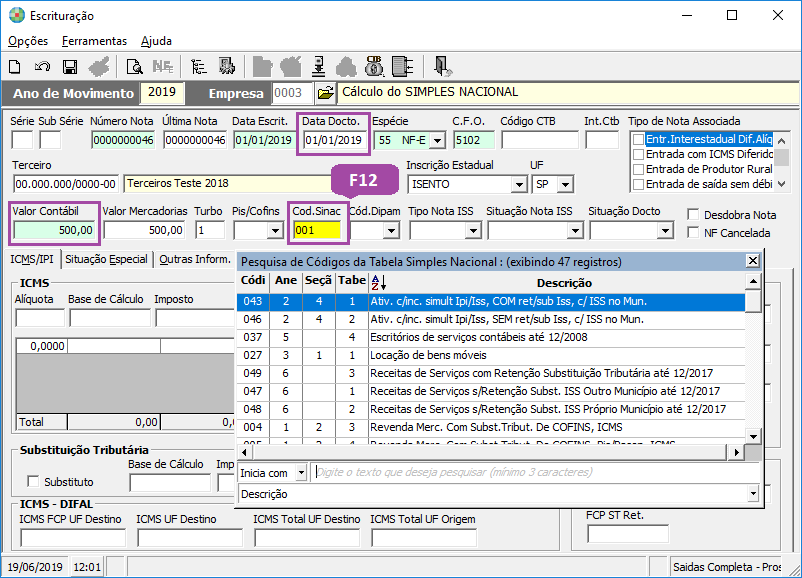The image size is (802, 578).
Task: Click the search text input in popup
Action: click(x=535, y=472)
